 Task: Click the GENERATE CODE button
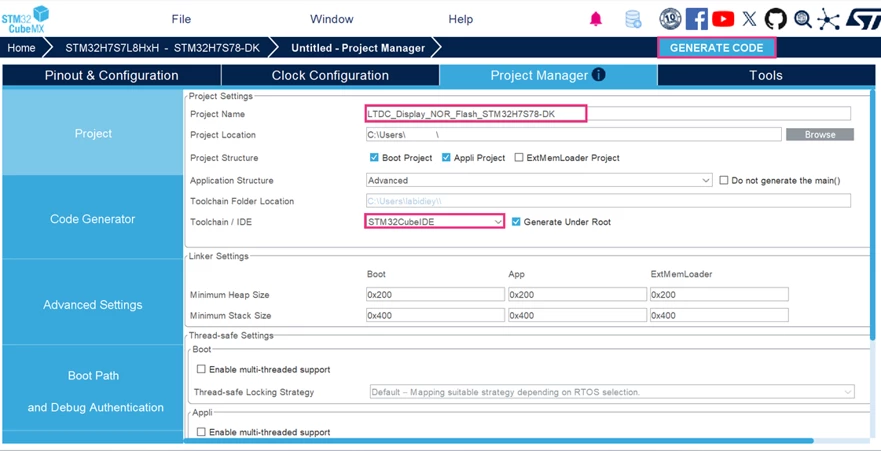click(716, 48)
